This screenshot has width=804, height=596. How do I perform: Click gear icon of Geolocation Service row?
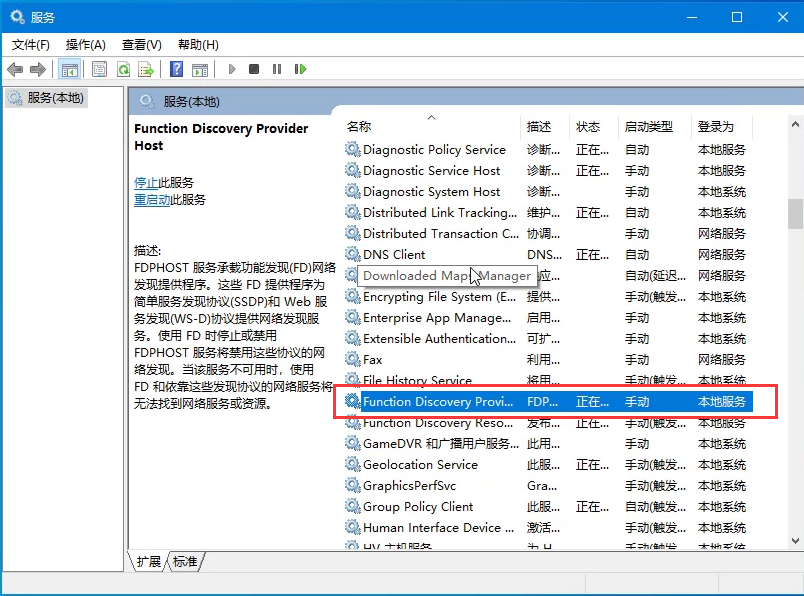pos(353,464)
